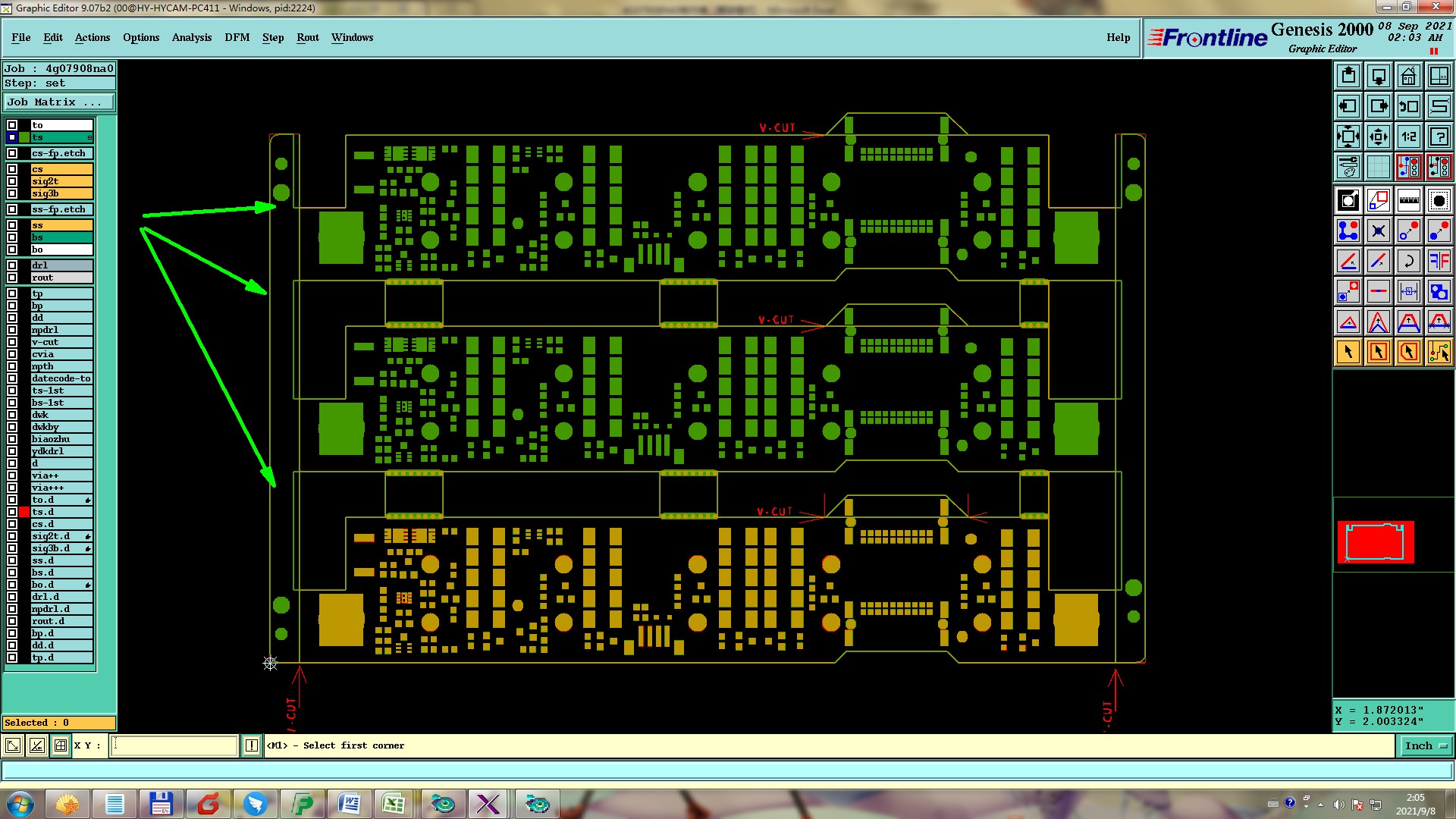Image resolution: width=1456 pixels, height=819 pixels.
Task: Click the X Y coordinate input field
Action: [174, 745]
